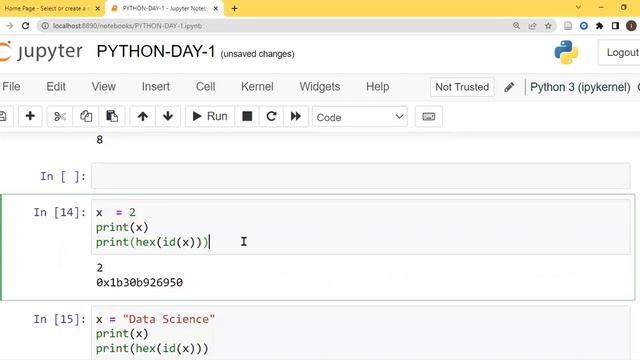Go forward in browser history
The width and height of the screenshot is (640, 360).
click(x=9, y=26)
